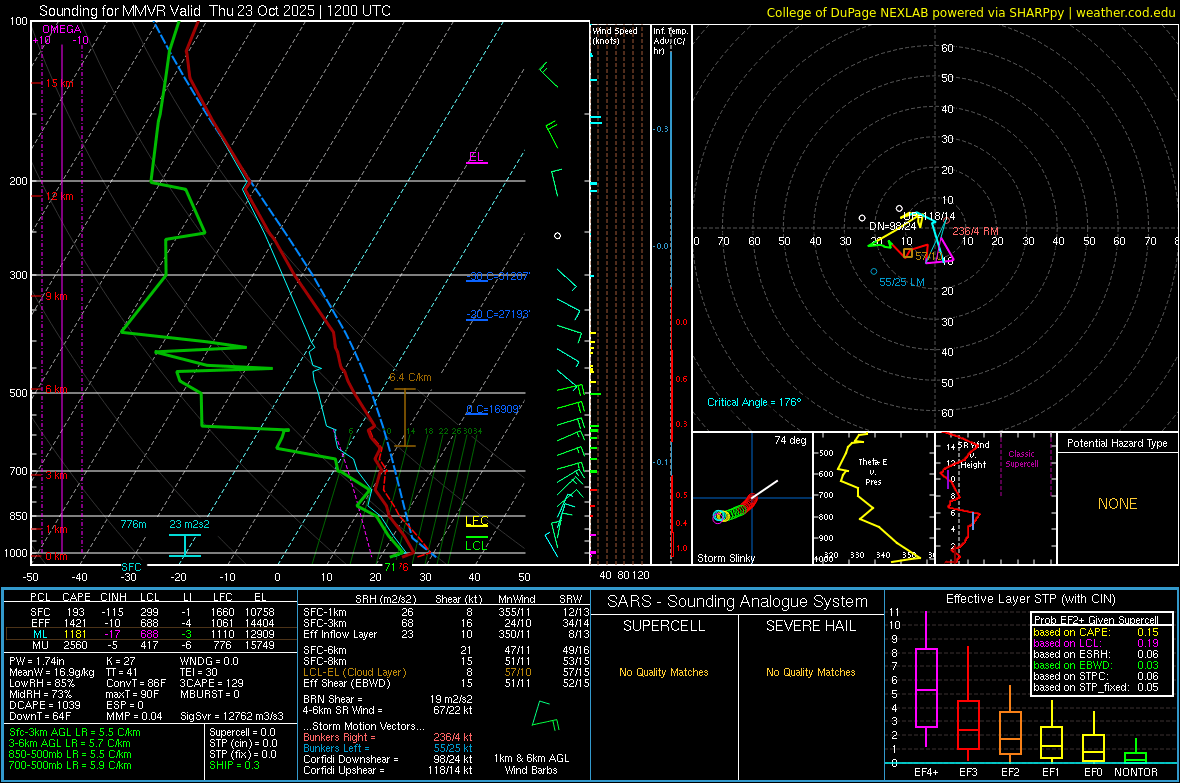The height and width of the screenshot is (783, 1180).
Task: Click the 'Wind Speed (knots)' panel heading
Action: pyautogui.click(x=615, y=35)
